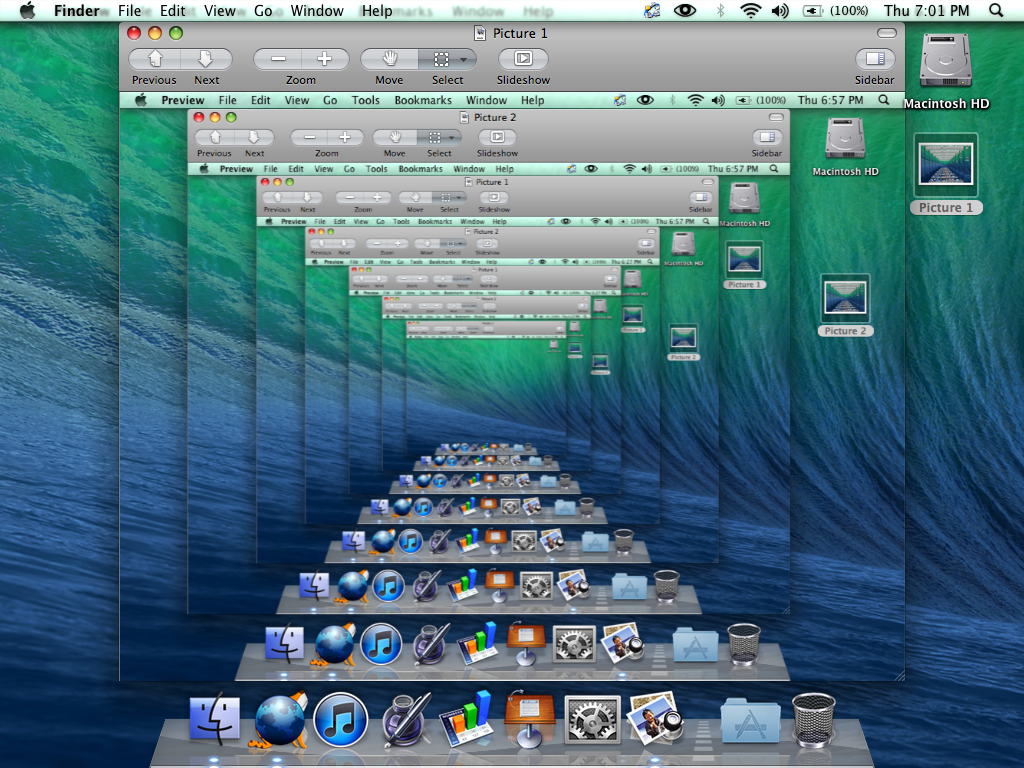This screenshot has height=768, width=1024.
Task: Expand Select tool dropdown arrow in frontmost toolbar
Action: pos(463,59)
